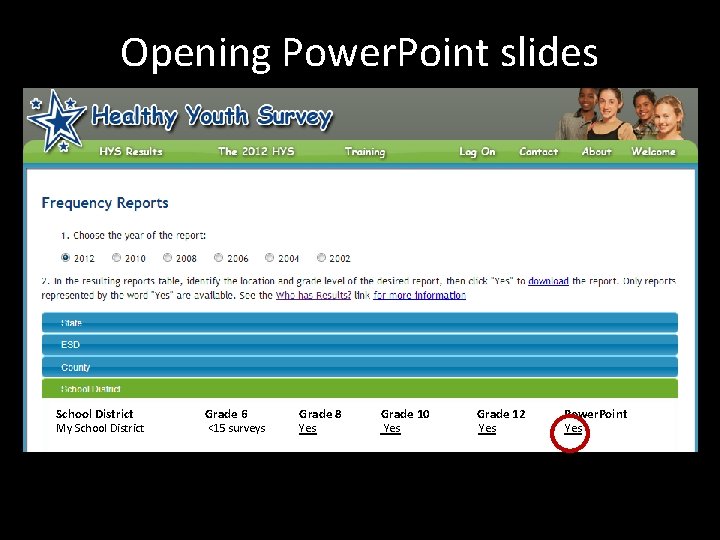Click the Frequency Reports heading
The width and height of the screenshot is (720, 540).
(x=105, y=203)
